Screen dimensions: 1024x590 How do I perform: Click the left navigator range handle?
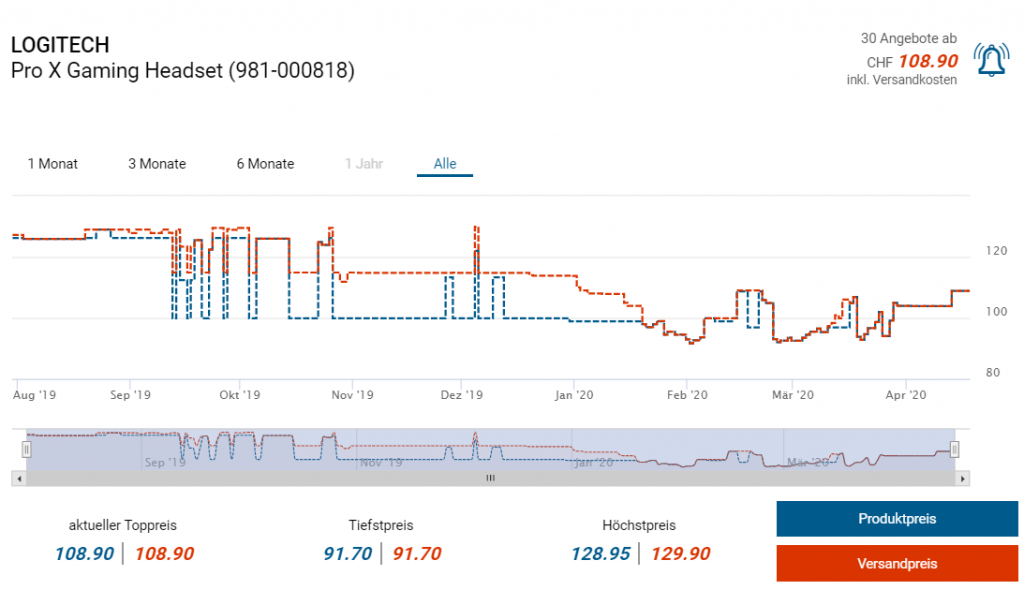[x=27, y=450]
